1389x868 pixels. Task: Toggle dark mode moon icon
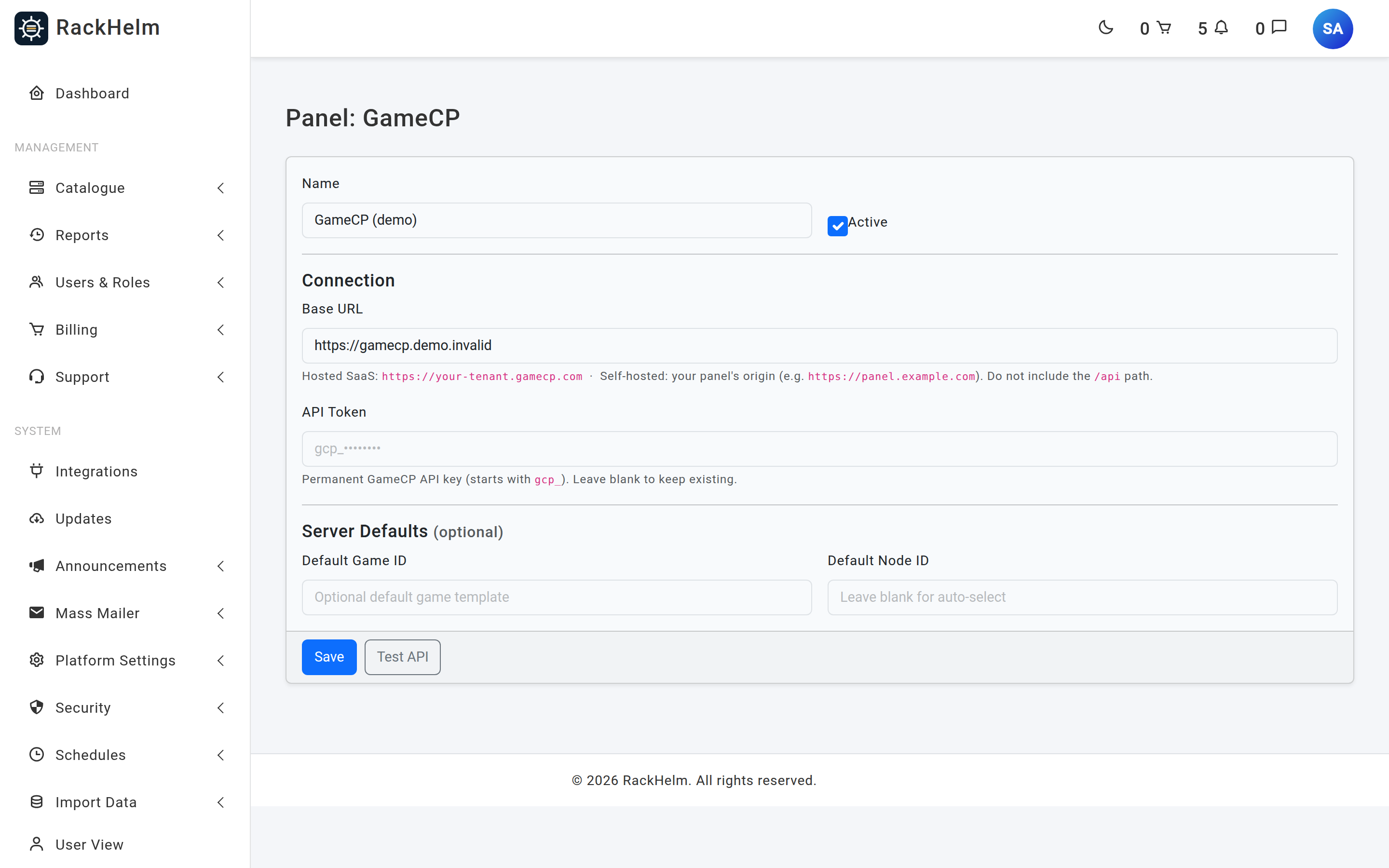[1105, 27]
